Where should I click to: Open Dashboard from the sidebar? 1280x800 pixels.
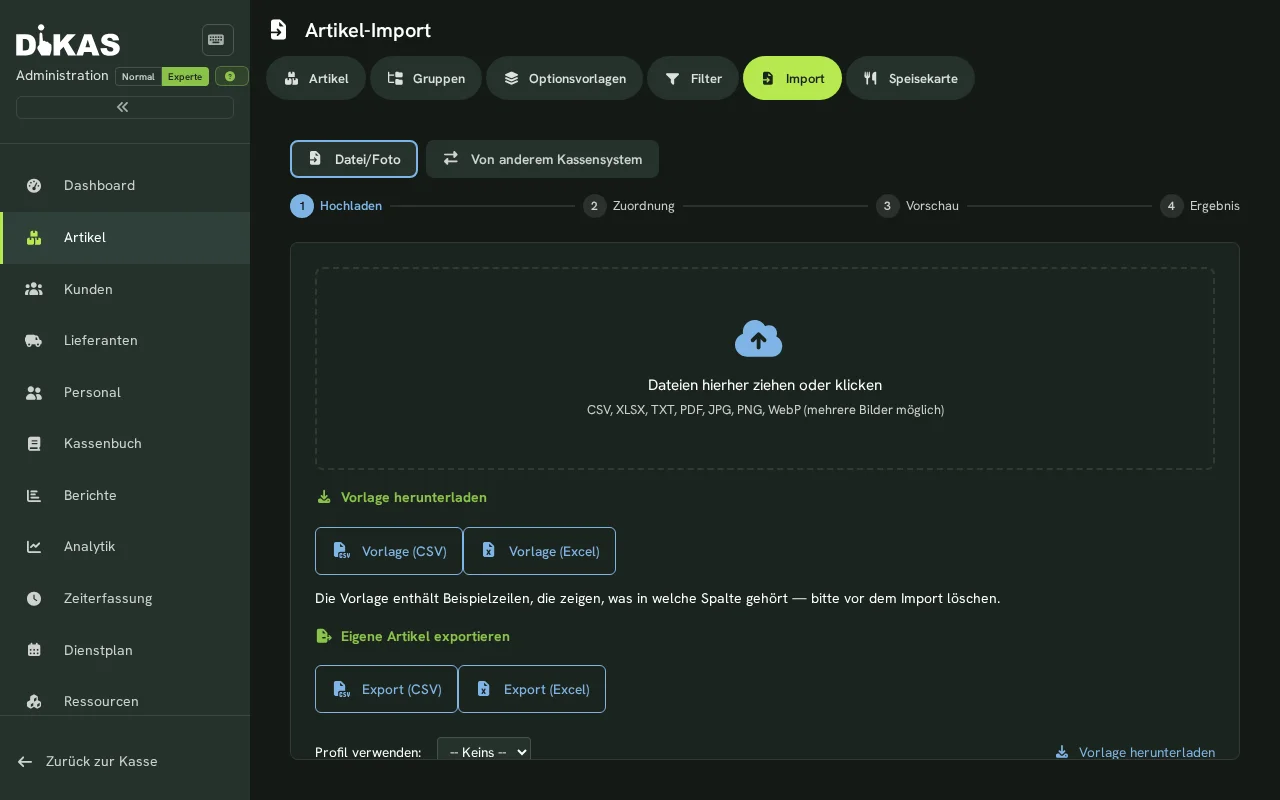click(x=125, y=185)
